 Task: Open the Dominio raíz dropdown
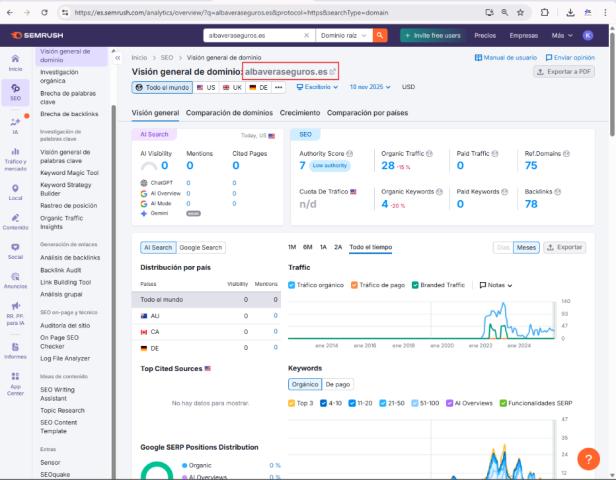pyautogui.click(x=342, y=35)
